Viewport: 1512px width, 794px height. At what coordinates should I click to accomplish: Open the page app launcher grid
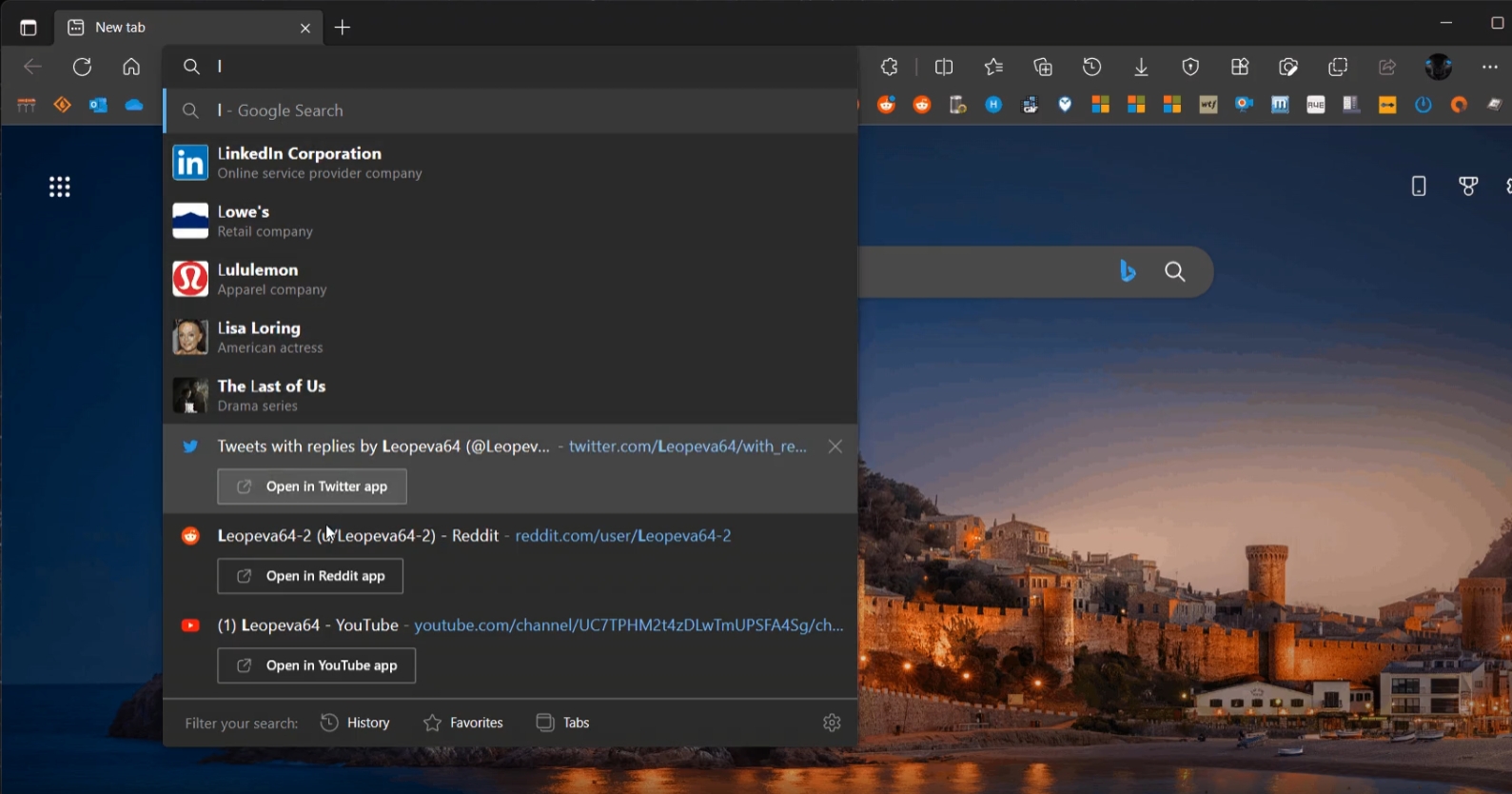tap(60, 187)
